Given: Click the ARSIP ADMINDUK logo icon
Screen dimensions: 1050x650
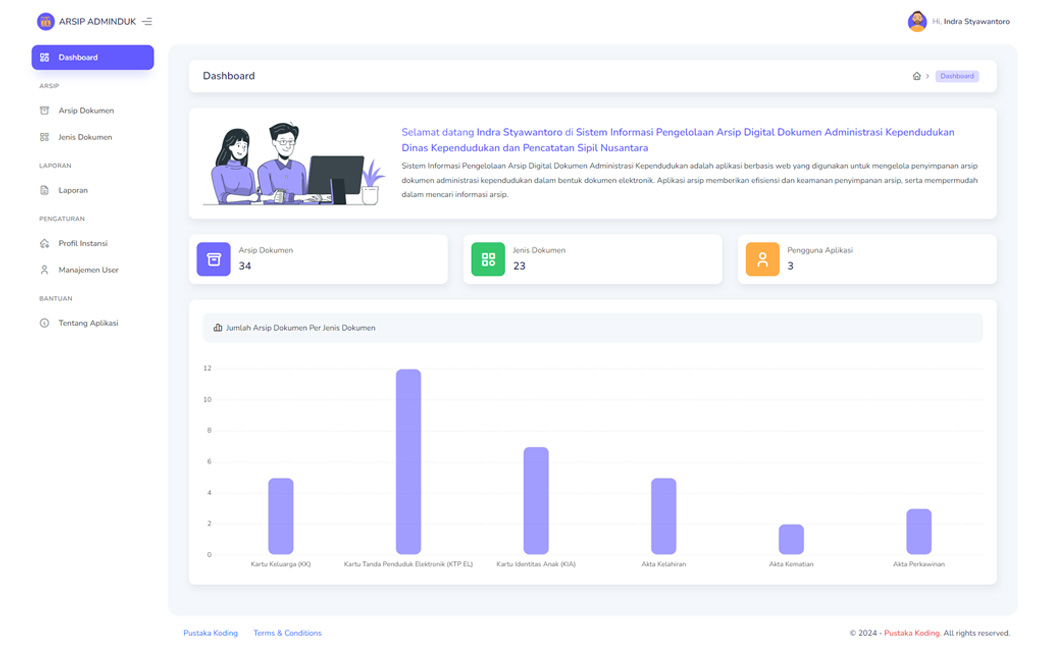Looking at the screenshot, I should tap(46, 21).
